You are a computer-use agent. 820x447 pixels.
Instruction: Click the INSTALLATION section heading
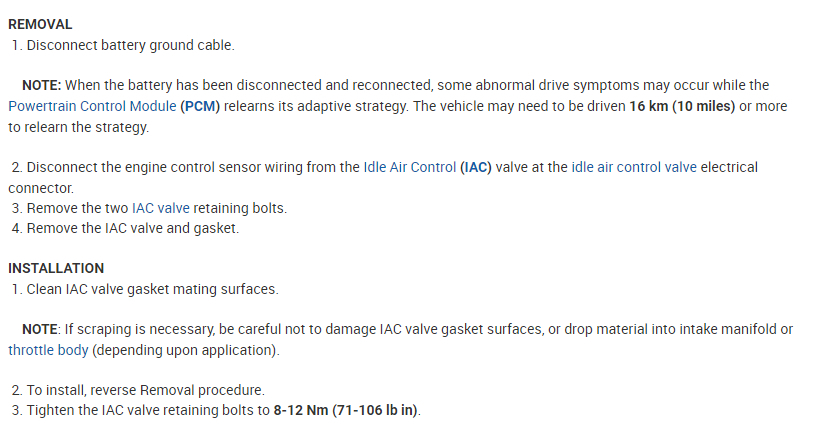56,268
